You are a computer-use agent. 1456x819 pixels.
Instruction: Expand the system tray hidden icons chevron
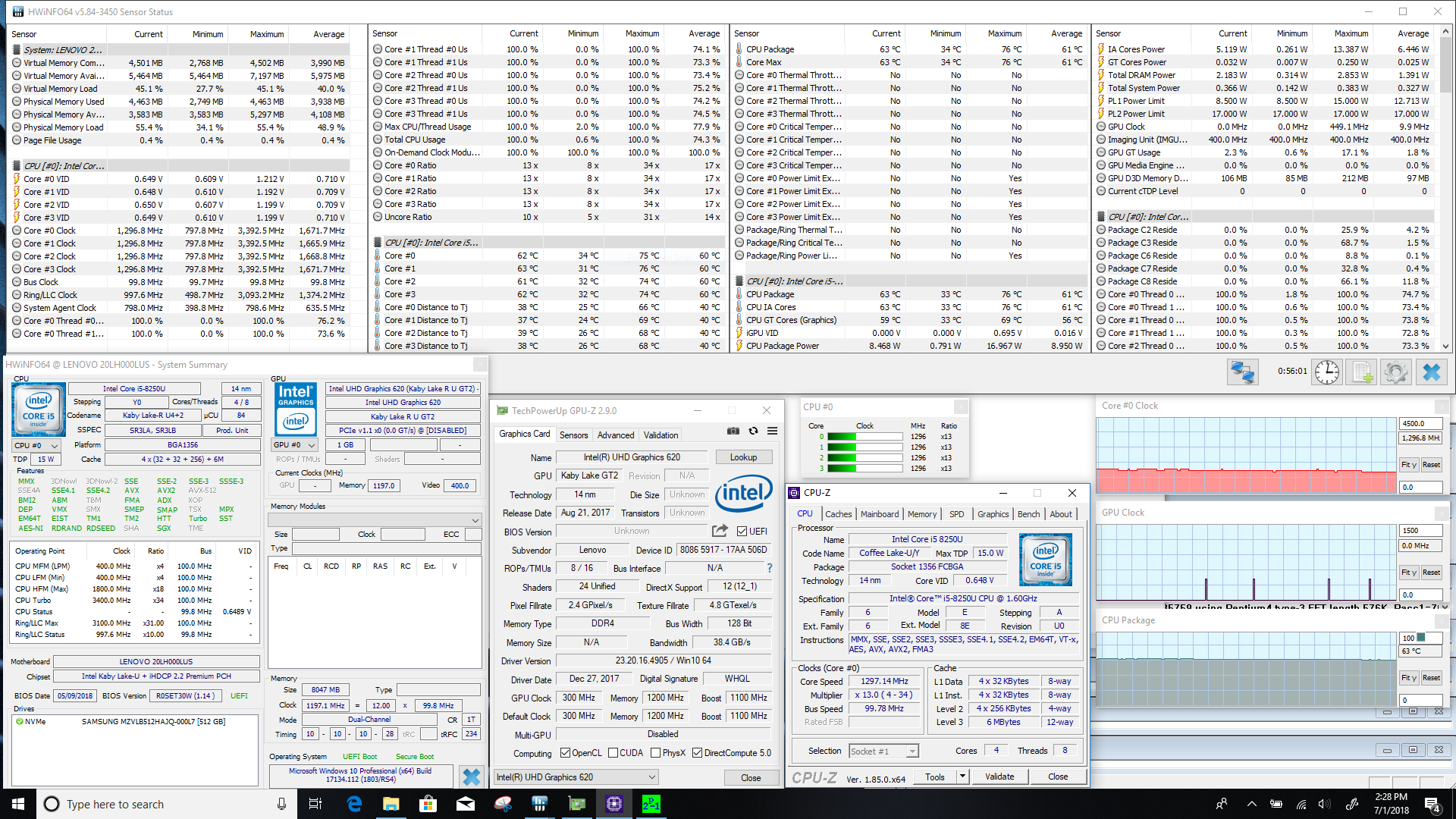1251,804
